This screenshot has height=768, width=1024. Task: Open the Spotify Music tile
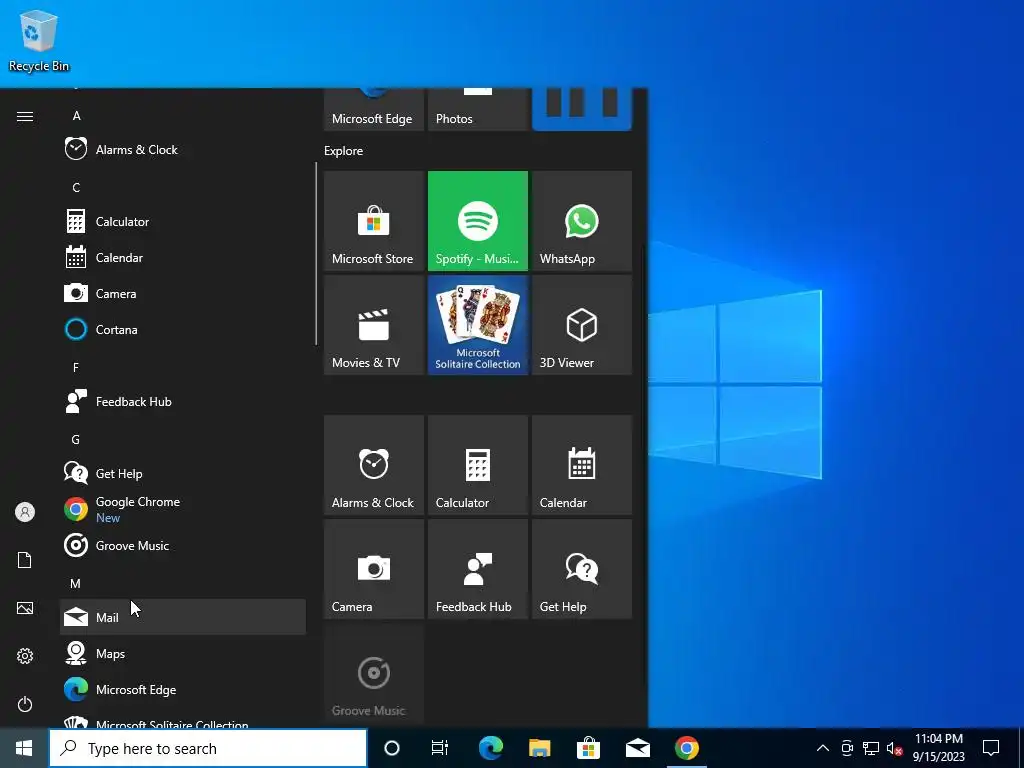[x=478, y=221]
